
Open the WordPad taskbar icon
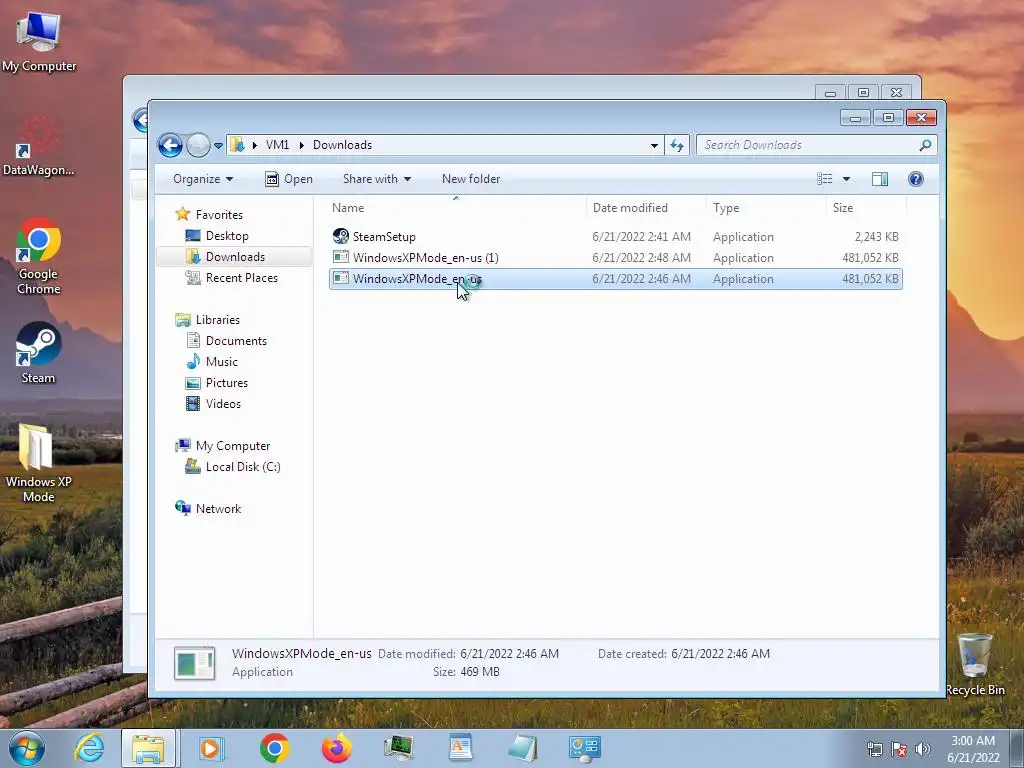(x=460, y=748)
